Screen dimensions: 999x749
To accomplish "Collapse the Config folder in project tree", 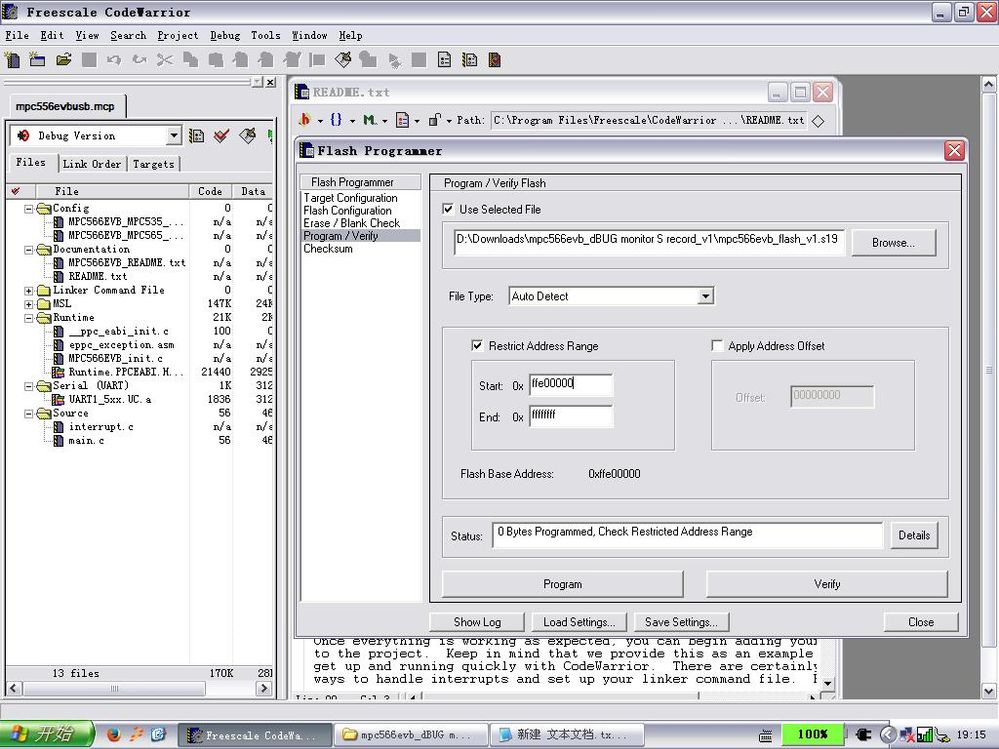I will [29, 208].
